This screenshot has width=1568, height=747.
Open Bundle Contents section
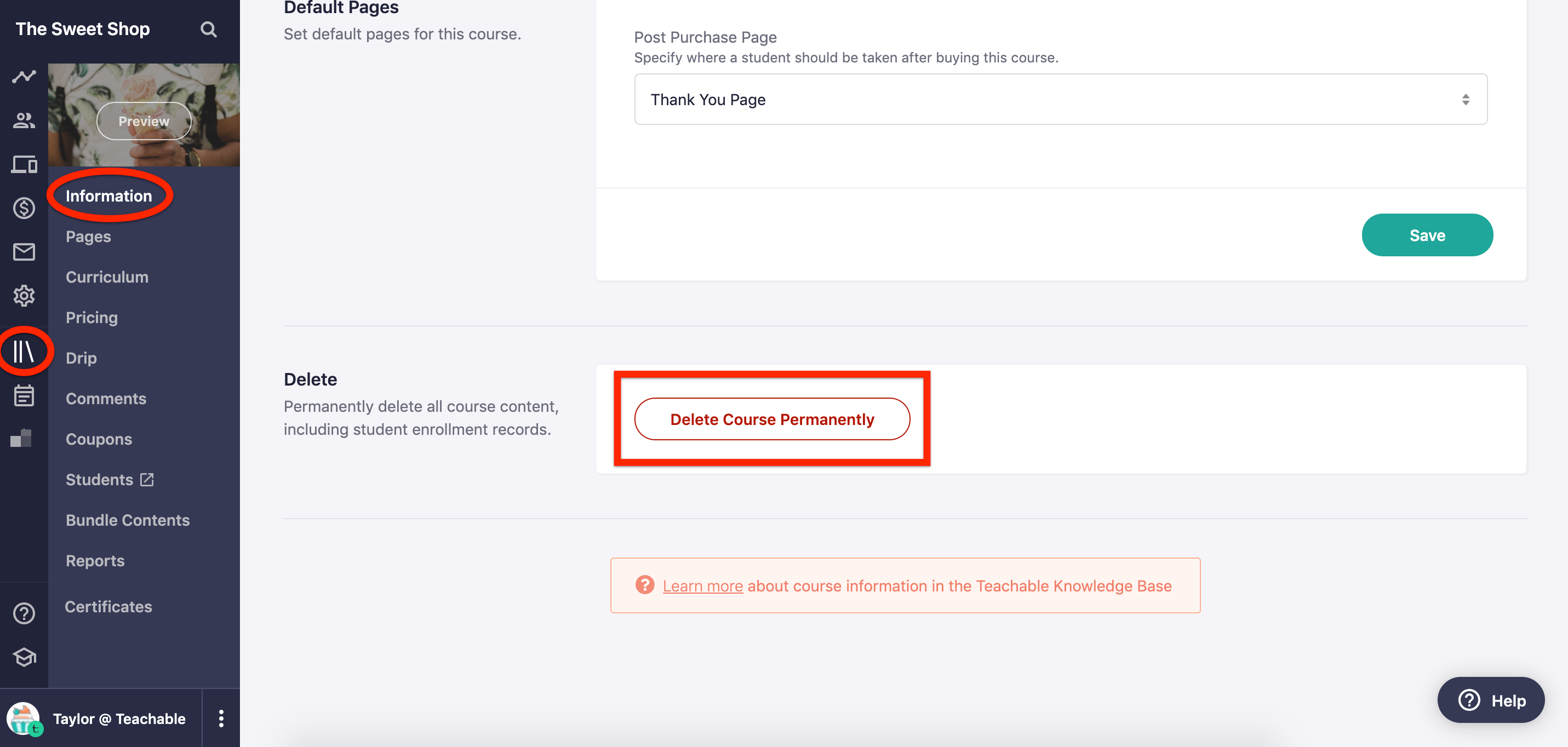click(128, 520)
